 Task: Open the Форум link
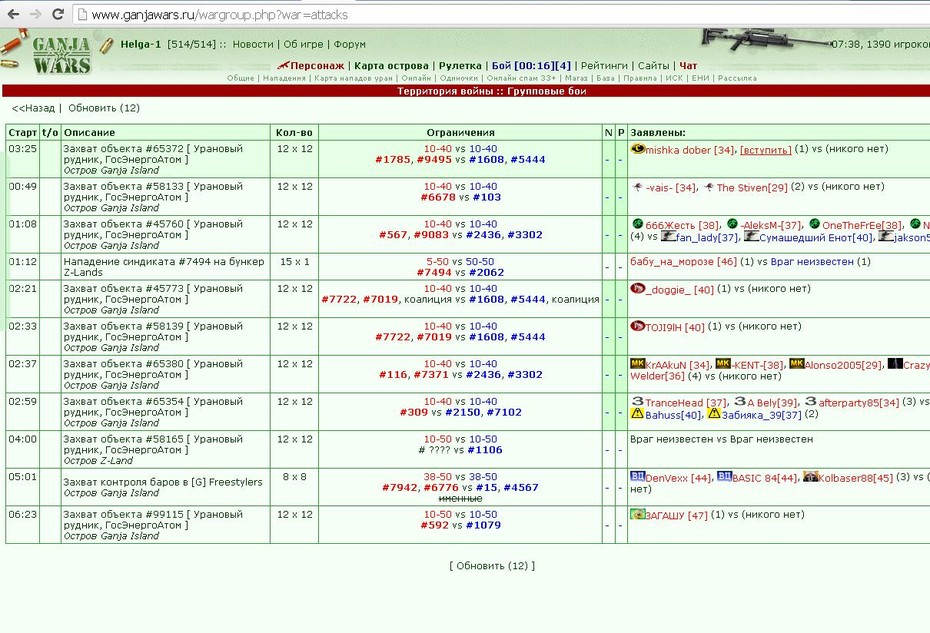[349, 44]
